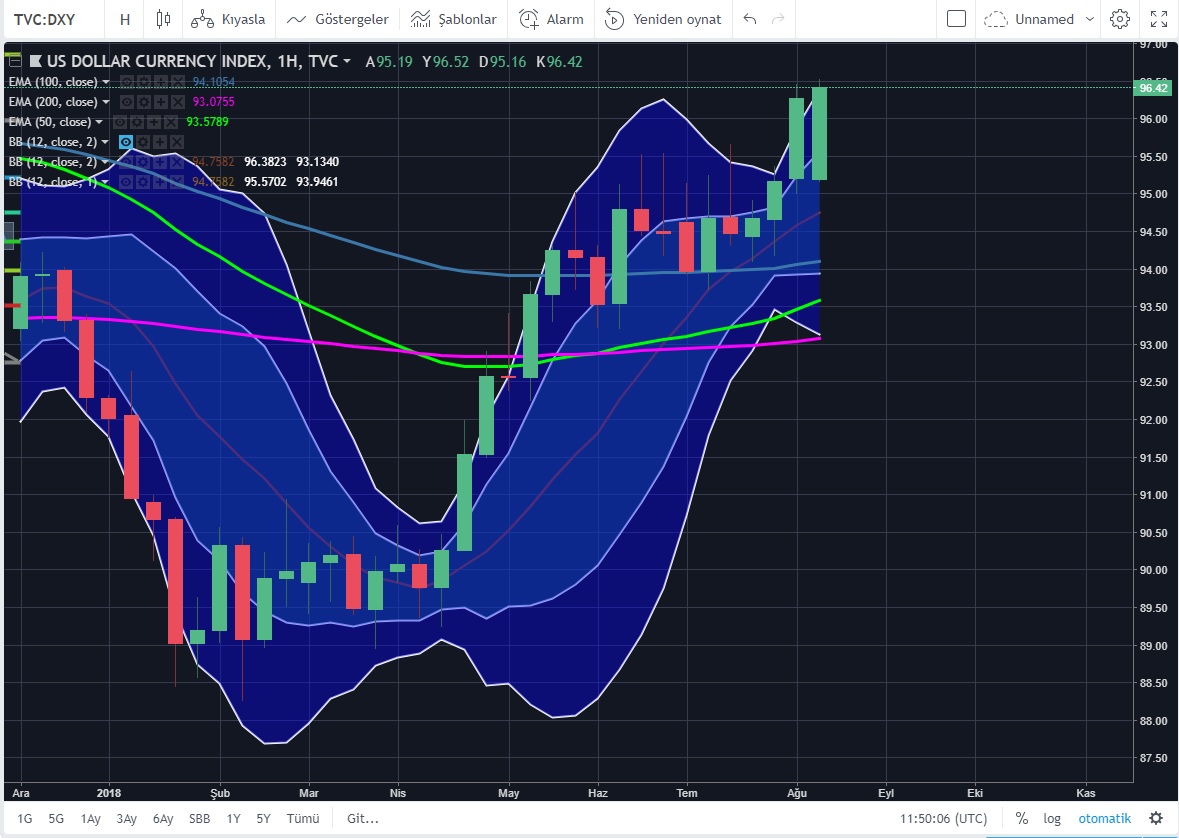Collapse the indicator legend

pyautogui.click(x=14, y=61)
